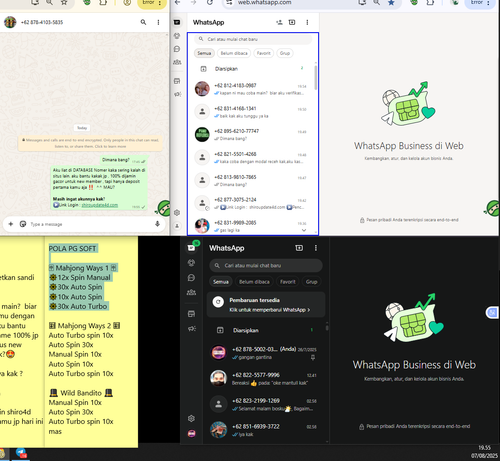Image resolution: width=500 pixels, height=461 pixels.
Task: Click "POLA PG SOFT" heading in sticky note
Action: [73, 248]
